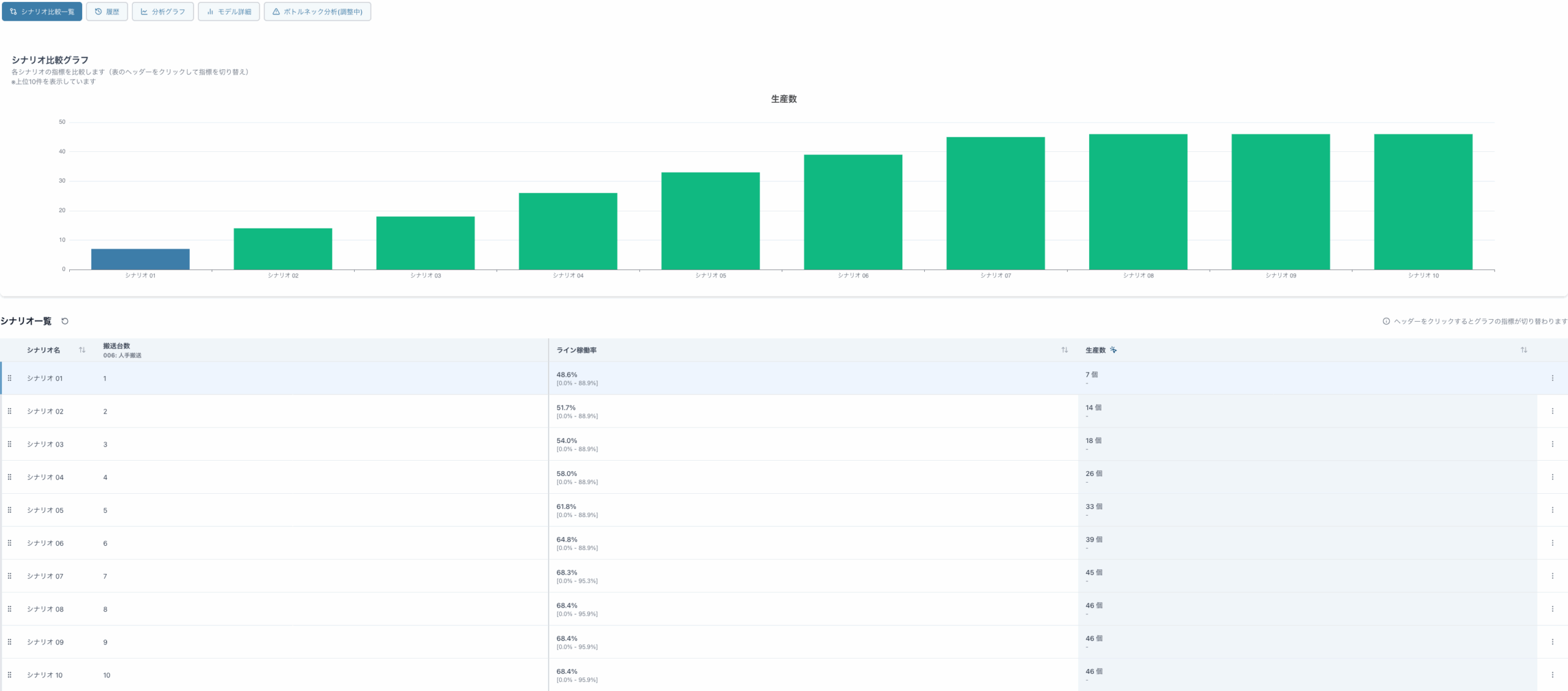Open the ボトルネック分析(調整中) tab

point(317,12)
